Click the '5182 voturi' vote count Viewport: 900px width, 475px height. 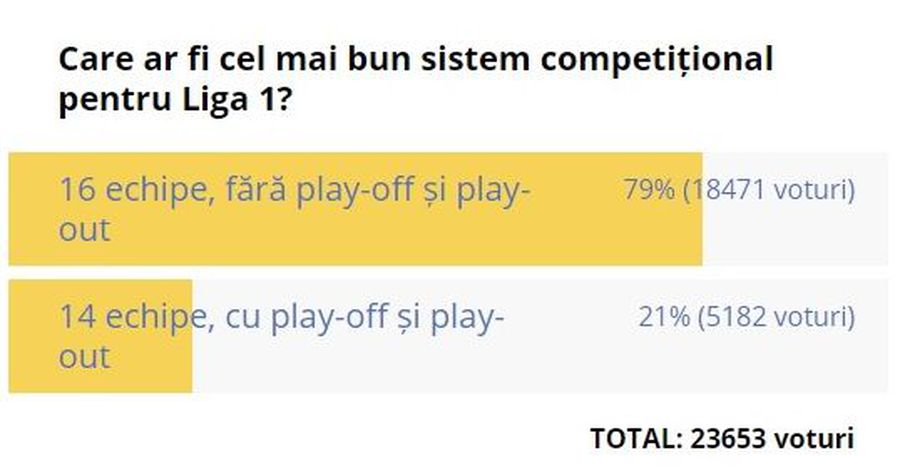tap(777, 317)
